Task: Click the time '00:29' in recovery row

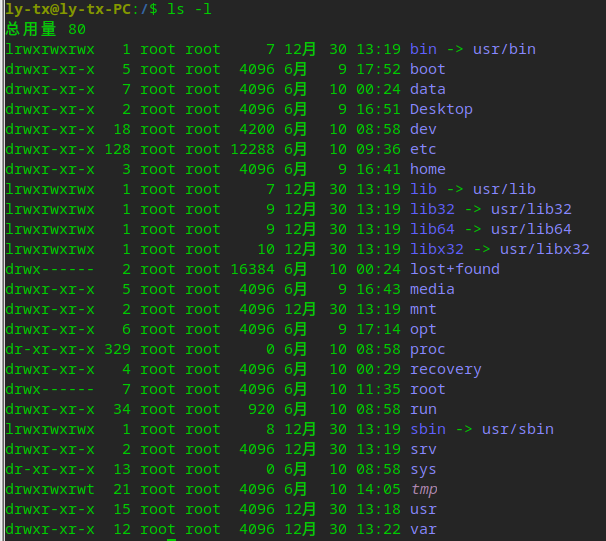Action: click(378, 369)
